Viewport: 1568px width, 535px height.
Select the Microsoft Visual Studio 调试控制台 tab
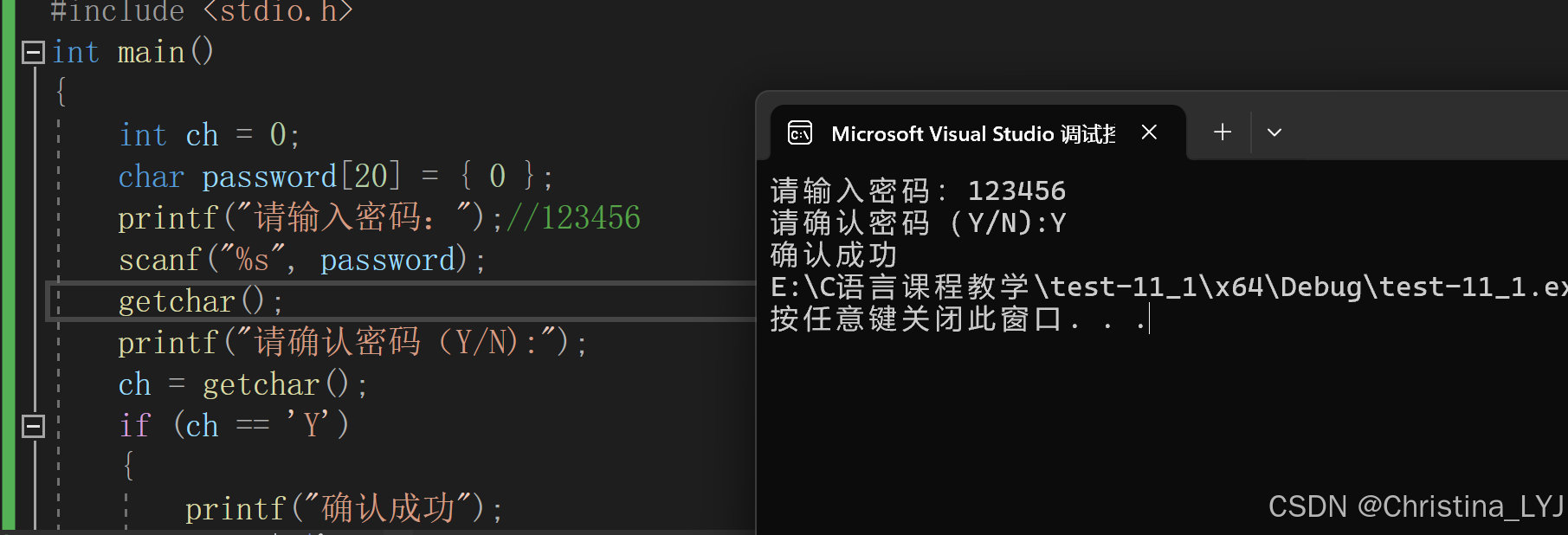(970, 133)
